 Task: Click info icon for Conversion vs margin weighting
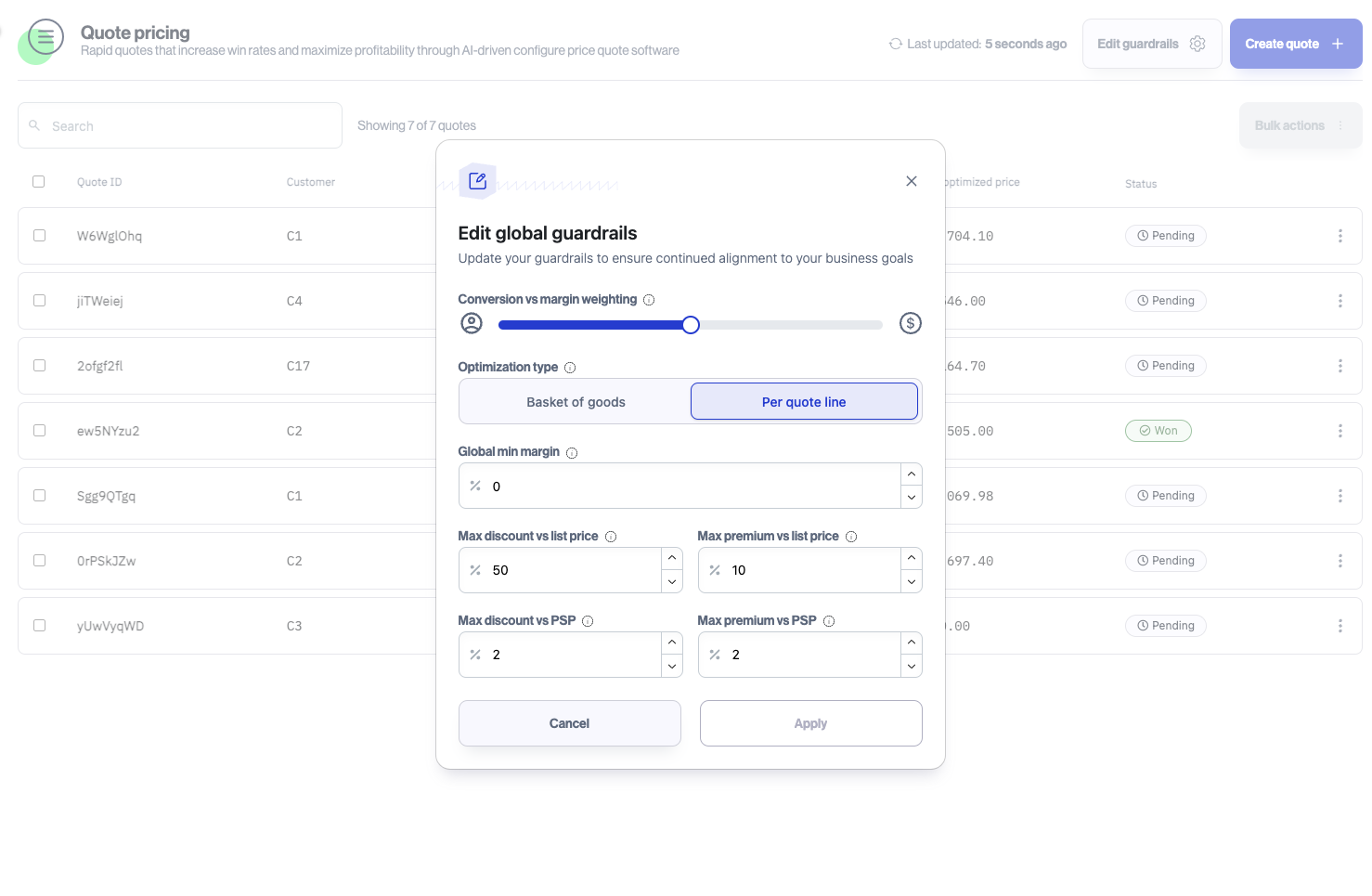649,300
